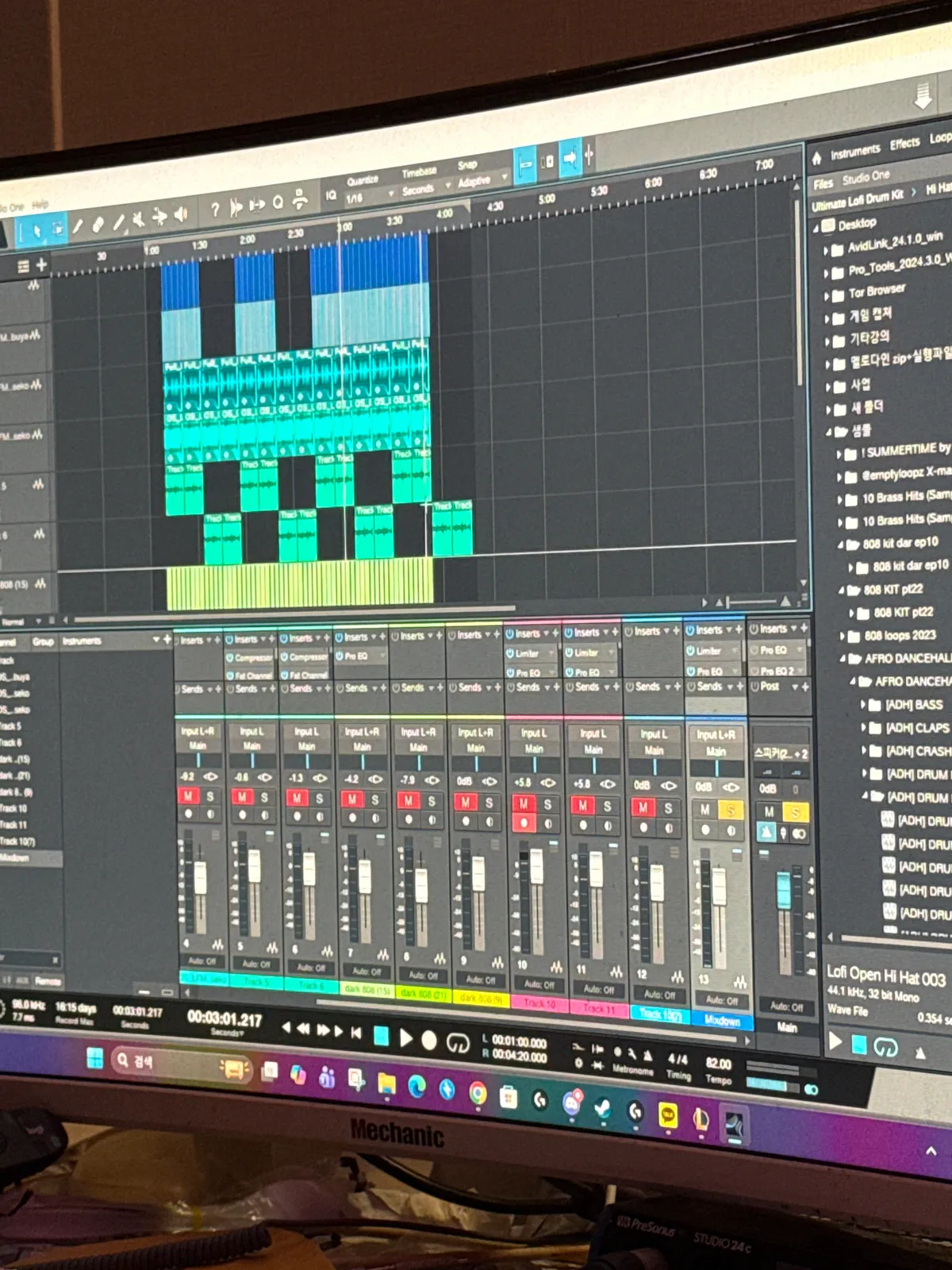The height and width of the screenshot is (1270, 952).
Task: Toggle mute on mixer channel 10
Action: 524,804
